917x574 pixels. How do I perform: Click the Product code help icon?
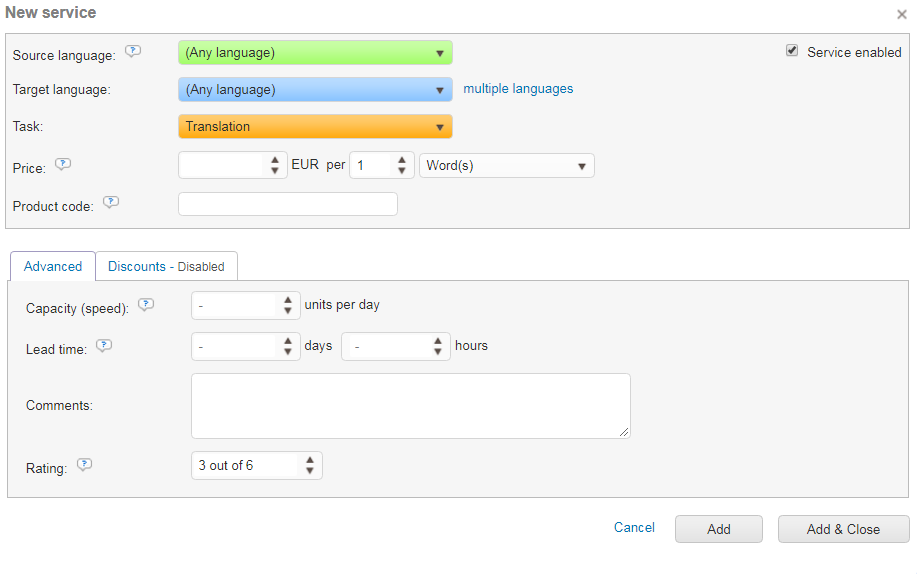(x=111, y=203)
